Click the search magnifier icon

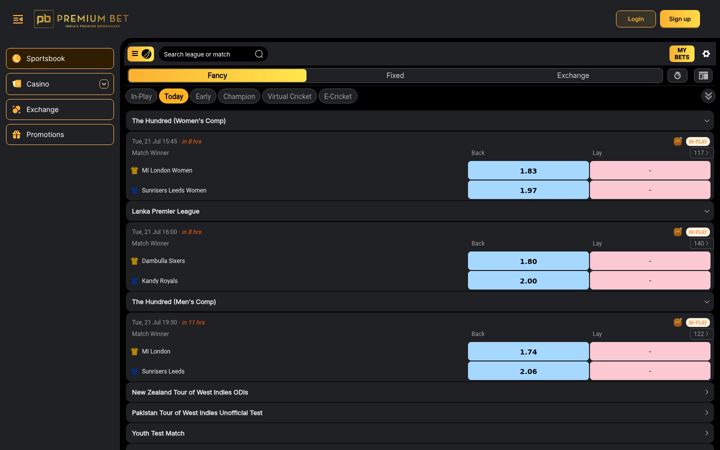(x=259, y=54)
